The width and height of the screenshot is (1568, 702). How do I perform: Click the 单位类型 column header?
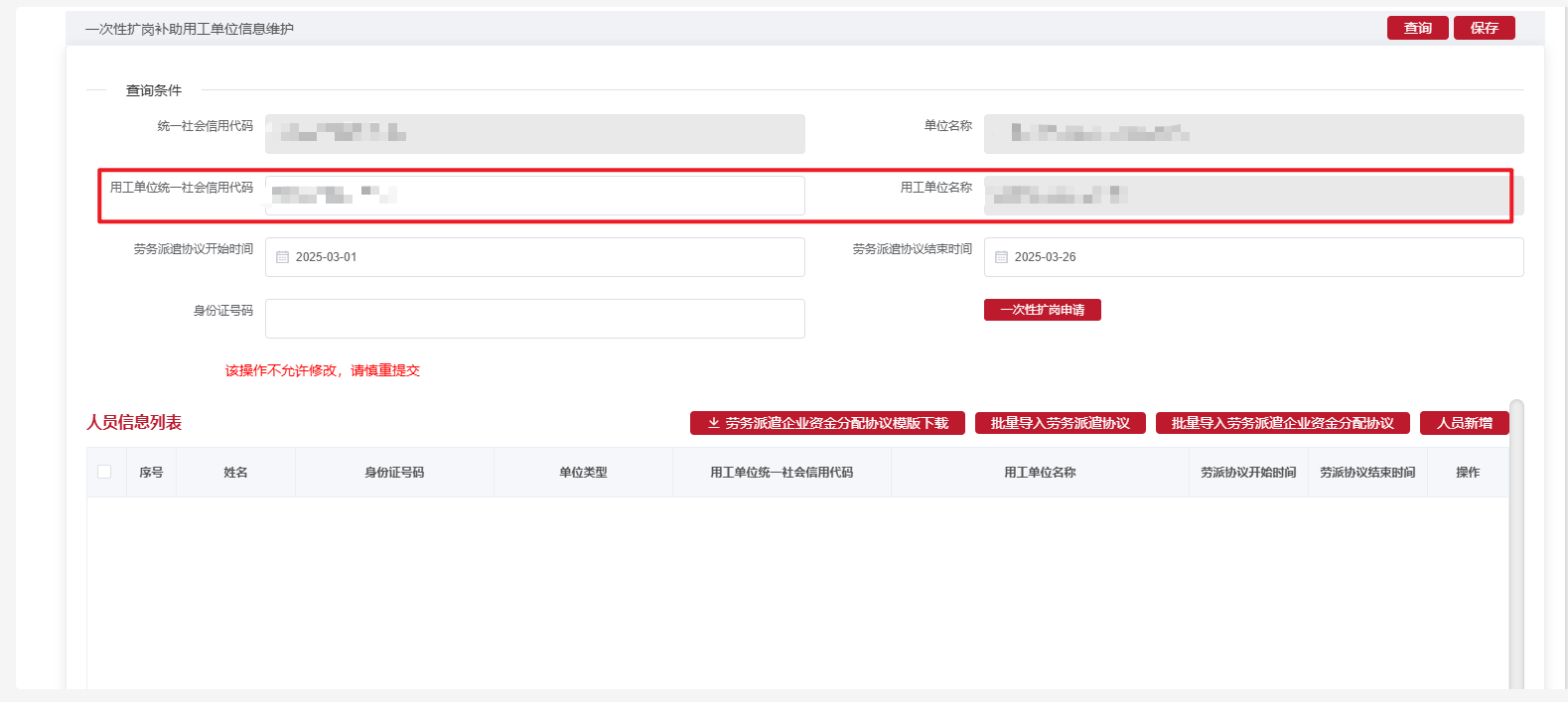pyautogui.click(x=583, y=473)
